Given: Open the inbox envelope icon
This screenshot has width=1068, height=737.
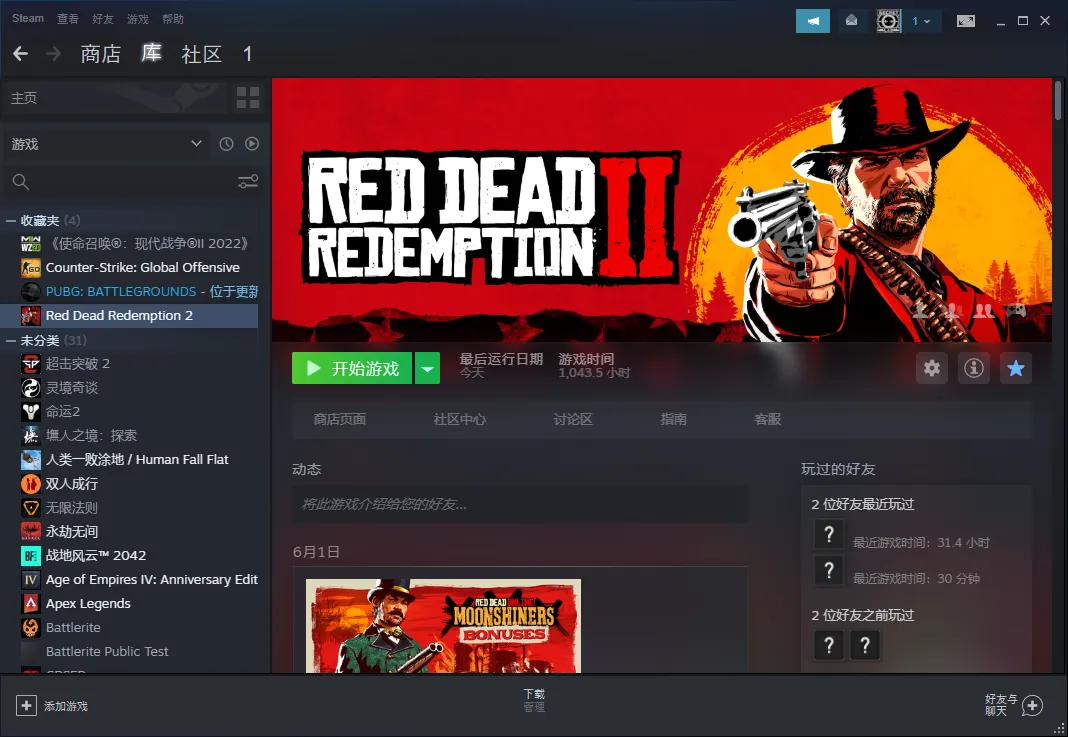Looking at the screenshot, I should (x=851, y=21).
